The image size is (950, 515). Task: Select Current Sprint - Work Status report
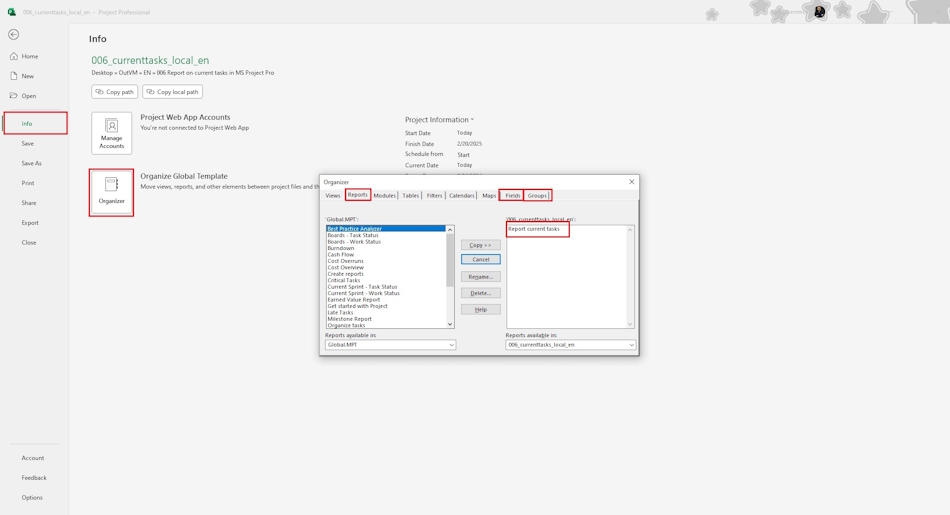click(x=364, y=293)
